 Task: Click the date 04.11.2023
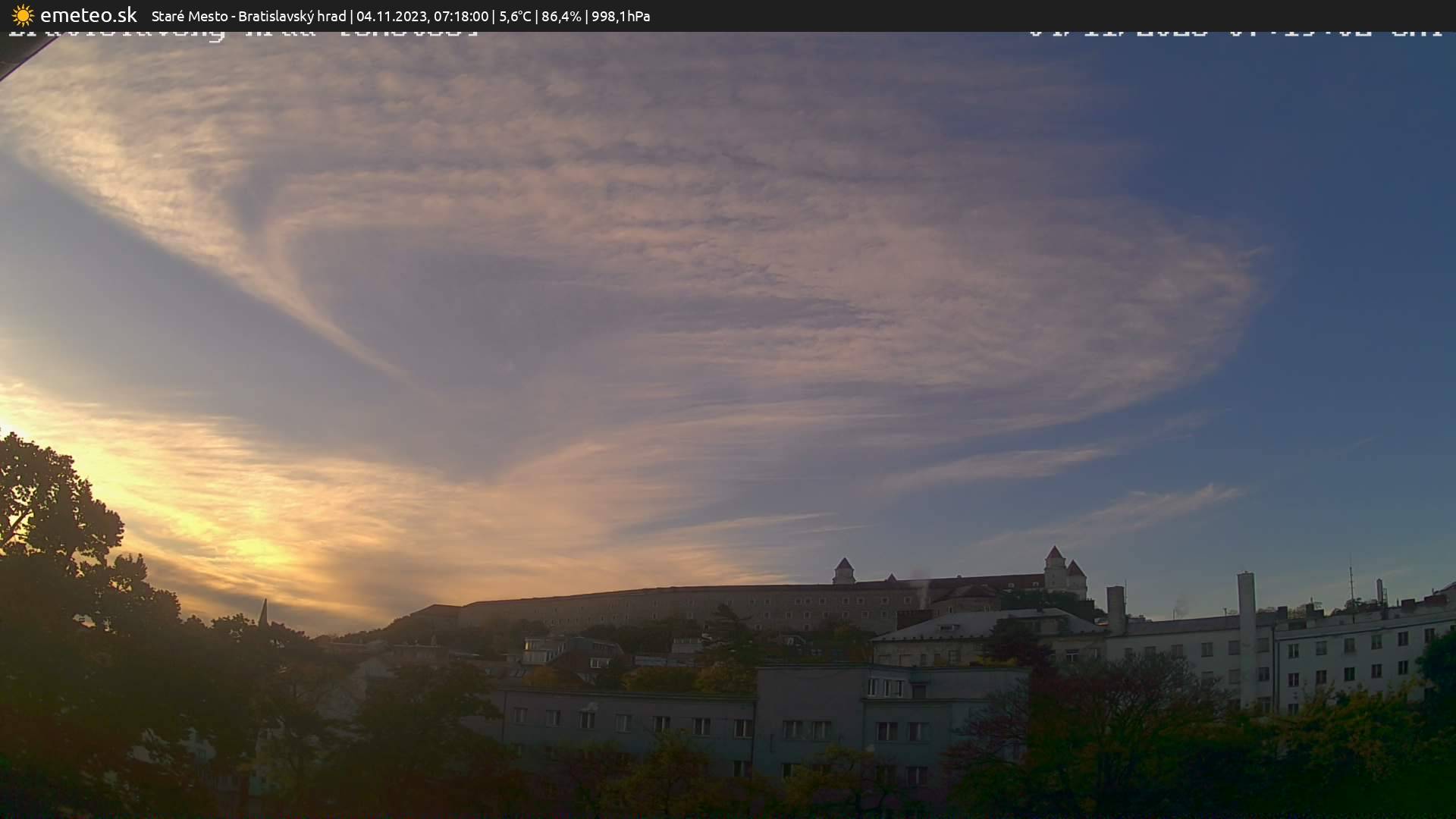pos(391,16)
